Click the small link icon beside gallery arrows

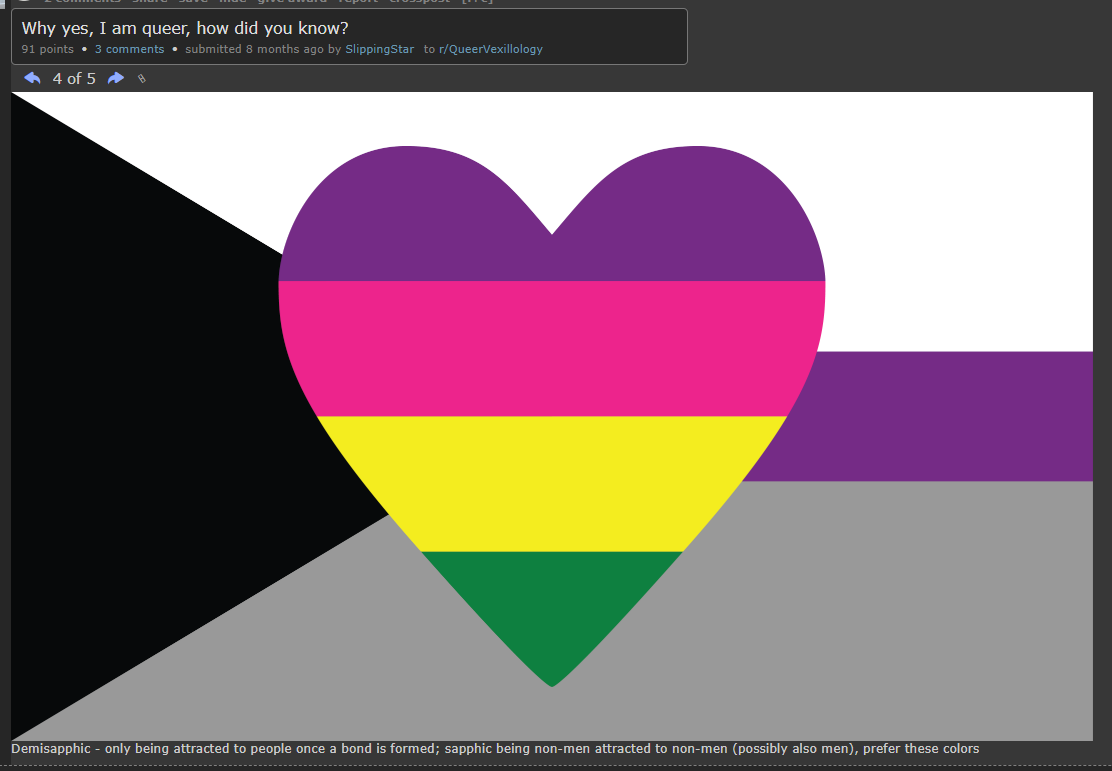point(142,79)
